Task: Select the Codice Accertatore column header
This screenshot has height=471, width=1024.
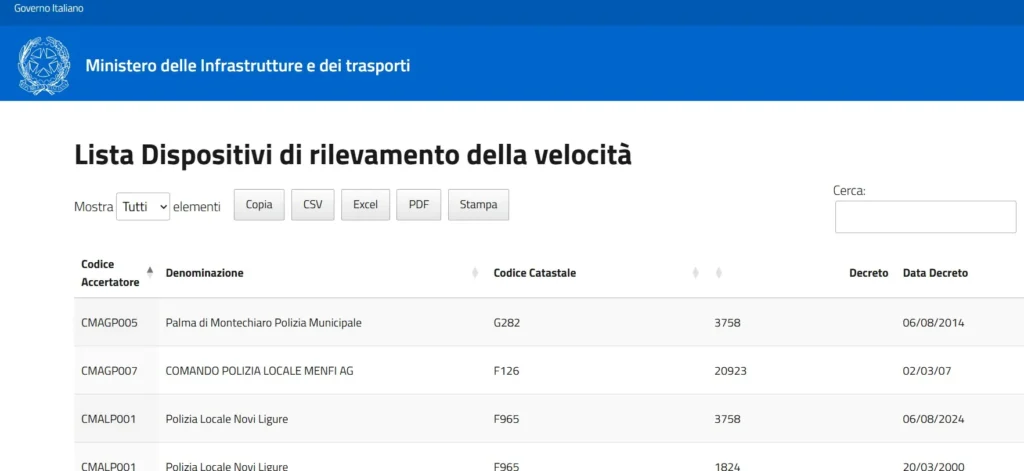Action: tap(110, 273)
